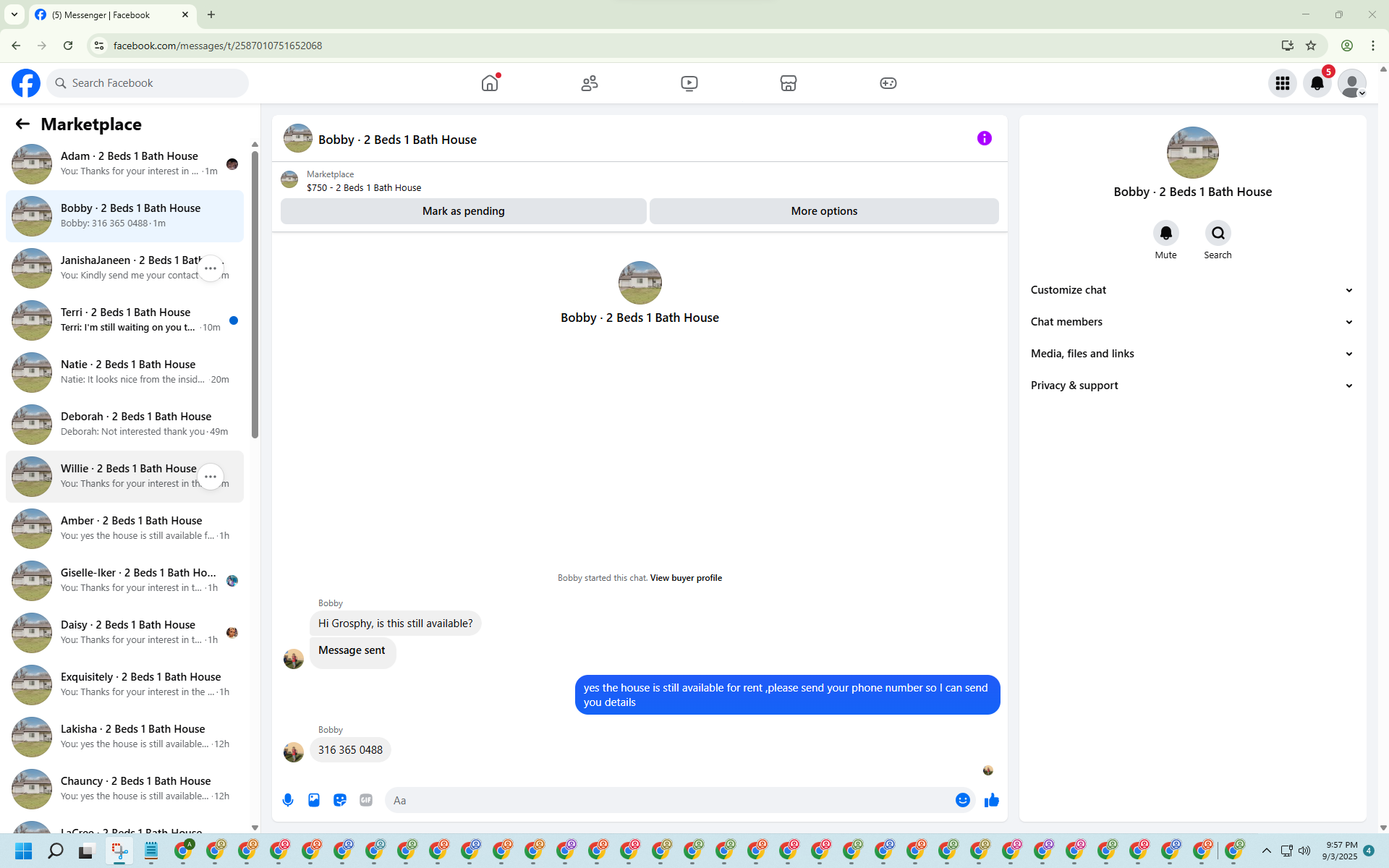
Task: Expand Privacy & support section
Action: tap(1192, 386)
